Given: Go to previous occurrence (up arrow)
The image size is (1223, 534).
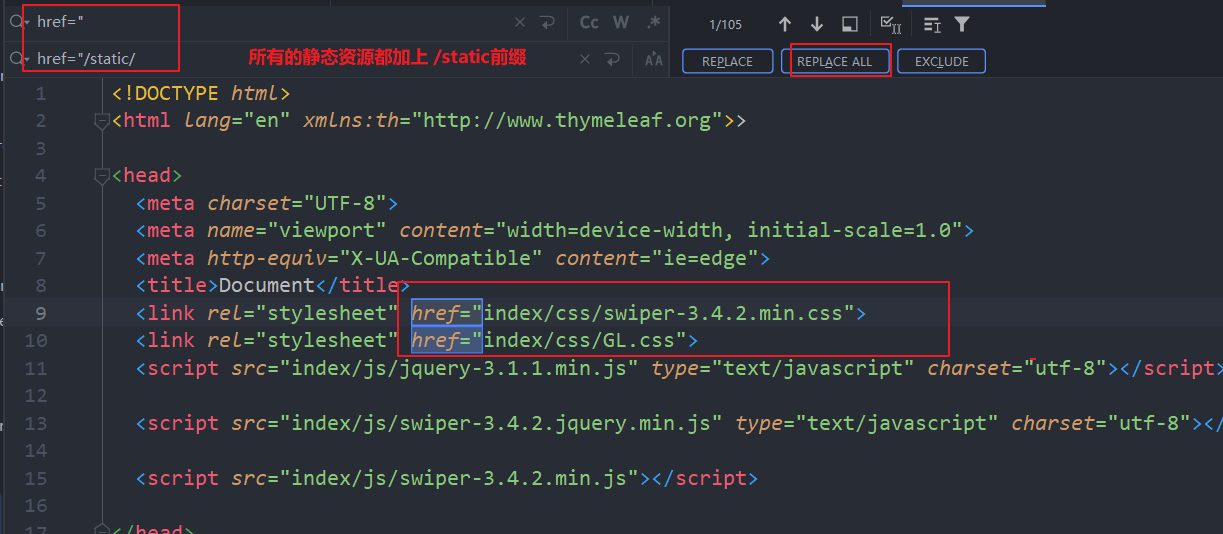Looking at the screenshot, I should [784, 24].
